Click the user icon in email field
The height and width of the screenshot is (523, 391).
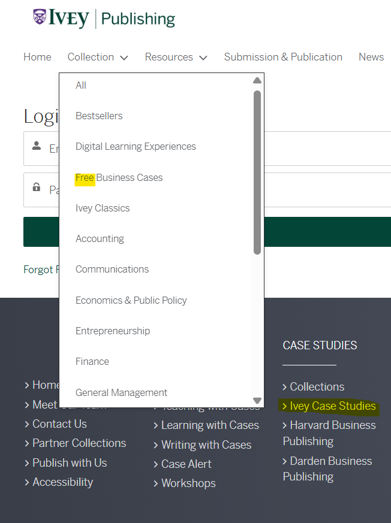point(36,146)
